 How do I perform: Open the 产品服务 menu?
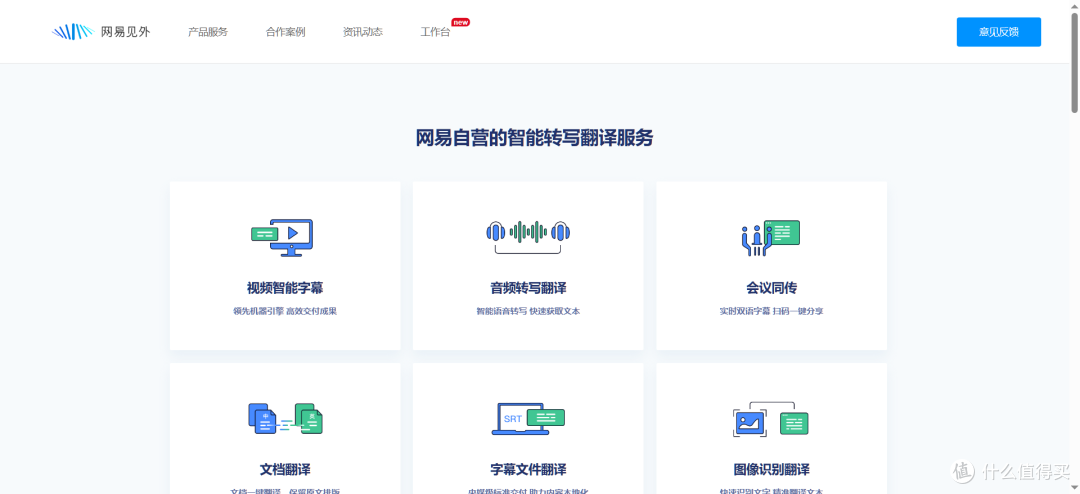(x=208, y=32)
